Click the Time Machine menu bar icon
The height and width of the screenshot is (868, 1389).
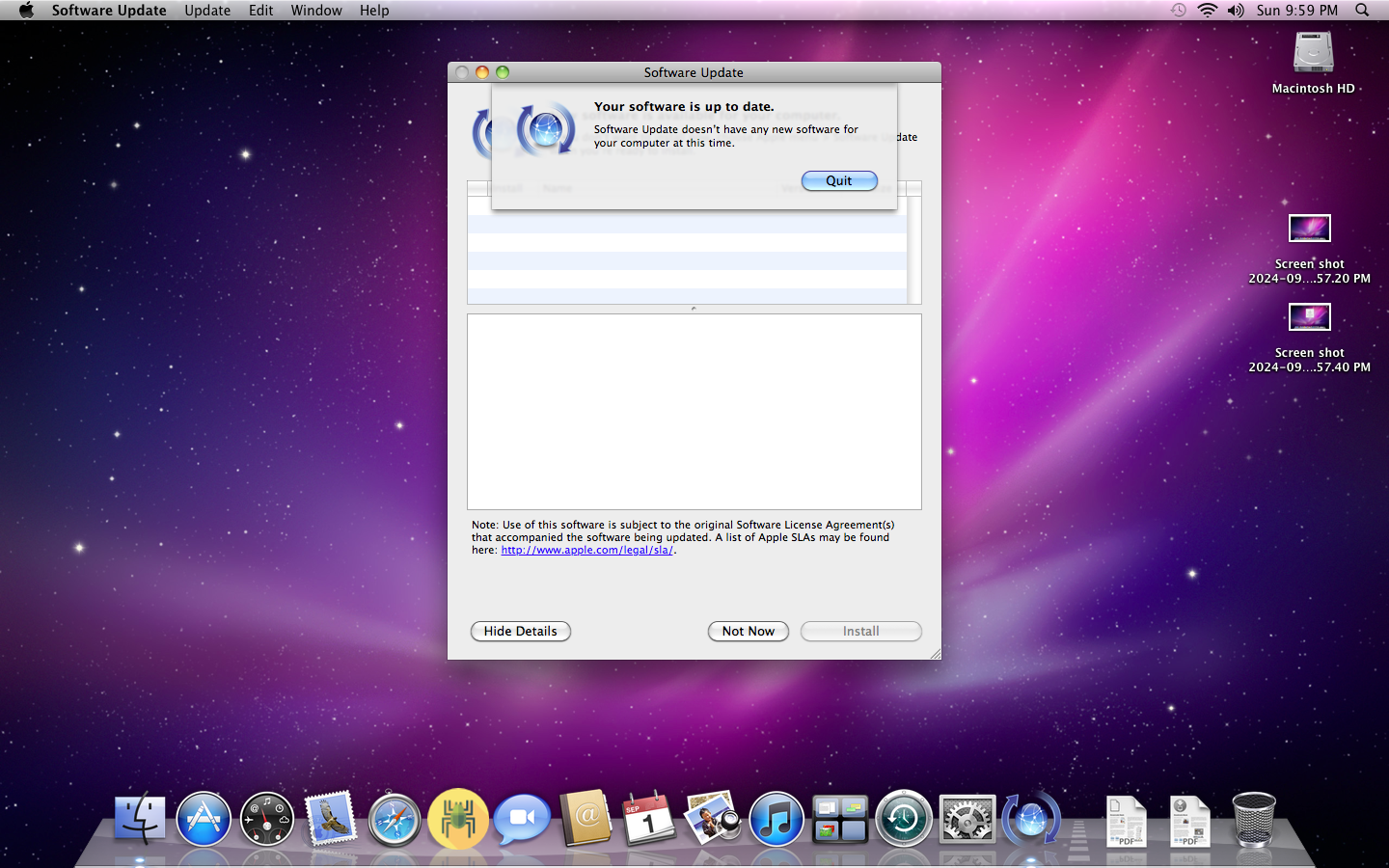(x=1179, y=10)
